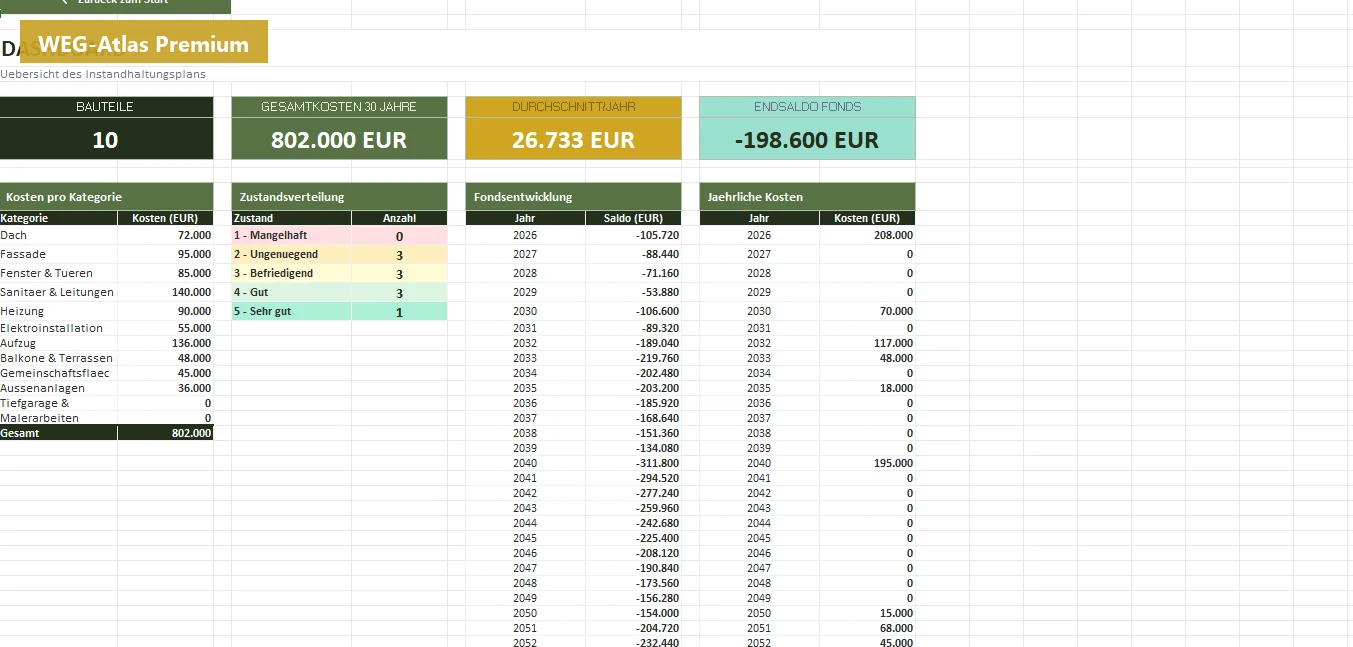
Task: Select the 2032 yearly cost "117.000"
Action: pyautogui.click(x=893, y=343)
